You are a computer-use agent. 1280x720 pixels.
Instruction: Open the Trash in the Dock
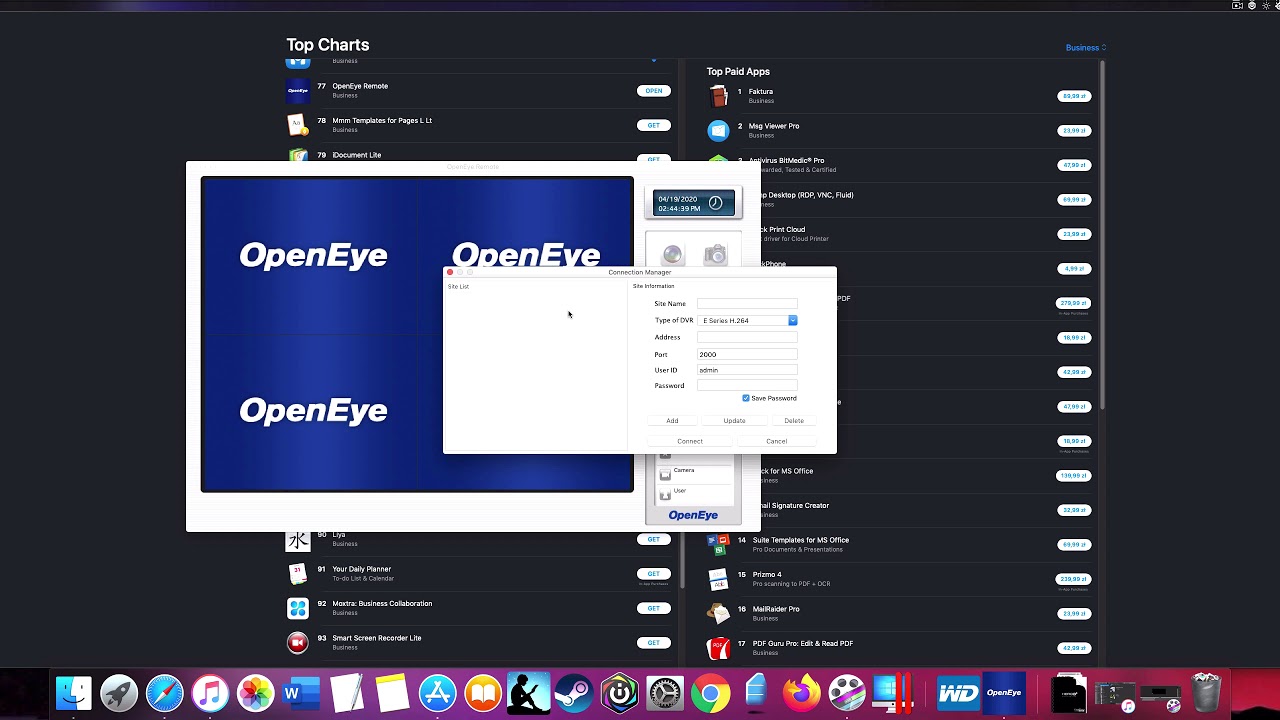click(x=1206, y=693)
